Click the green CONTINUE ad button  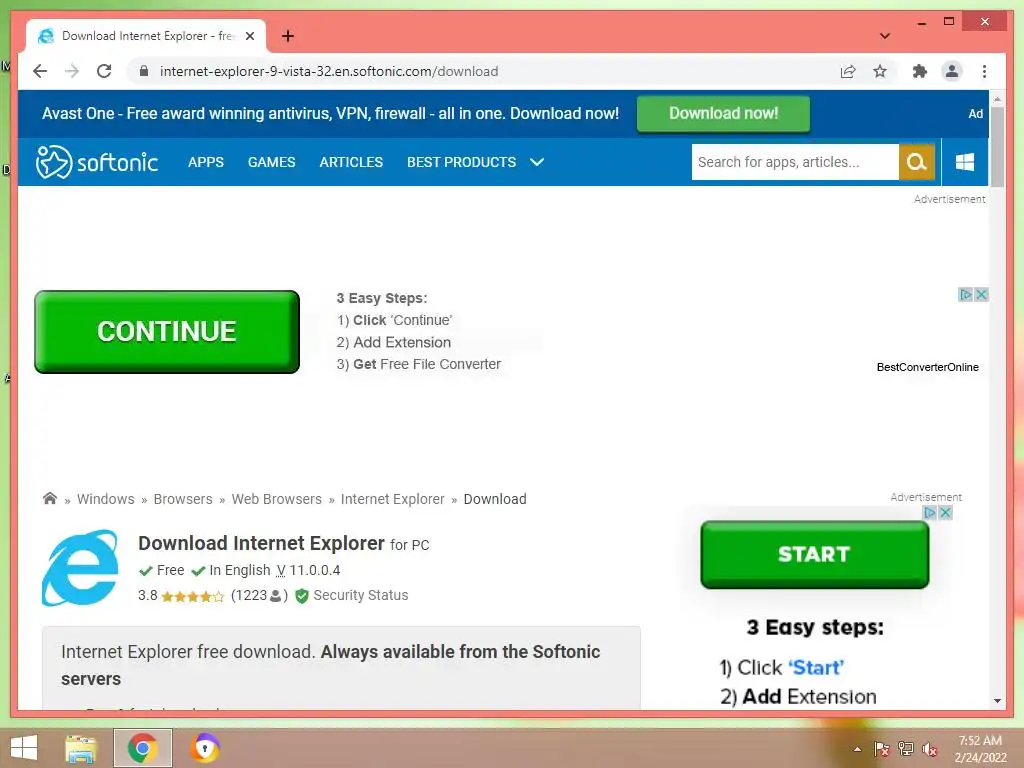167,332
